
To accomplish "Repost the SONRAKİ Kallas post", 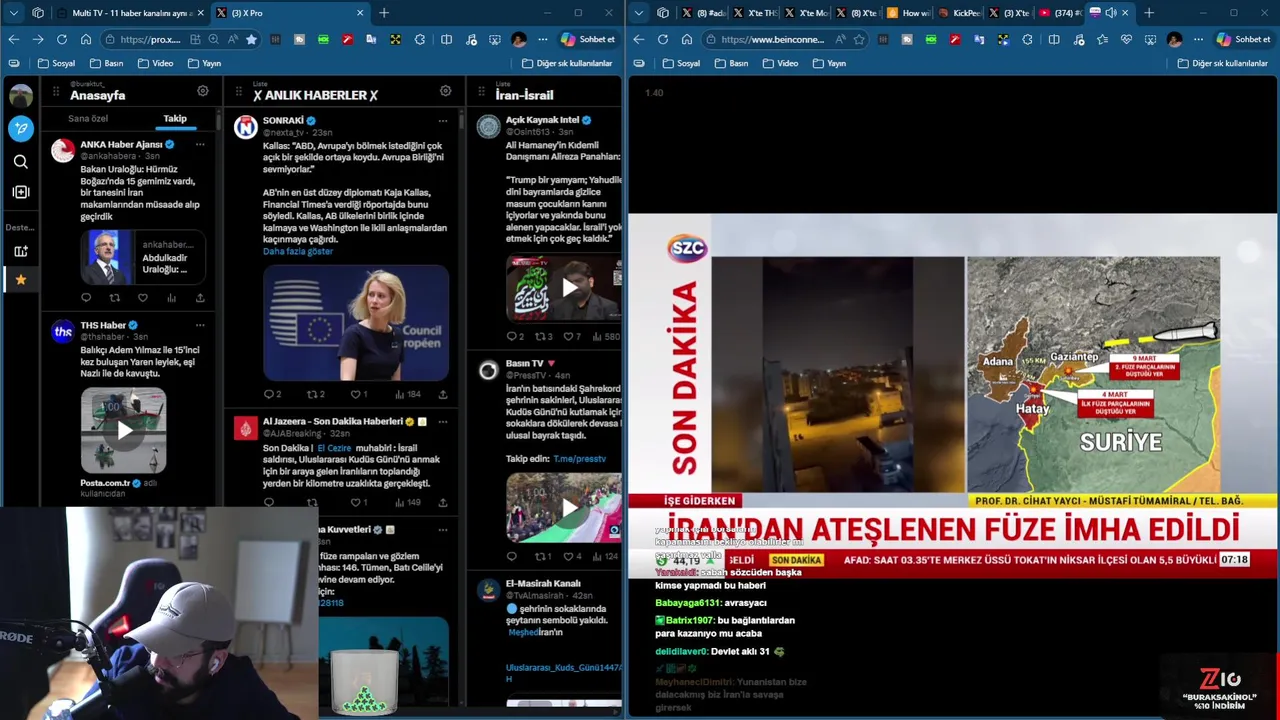I will pyautogui.click(x=315, y=394).
